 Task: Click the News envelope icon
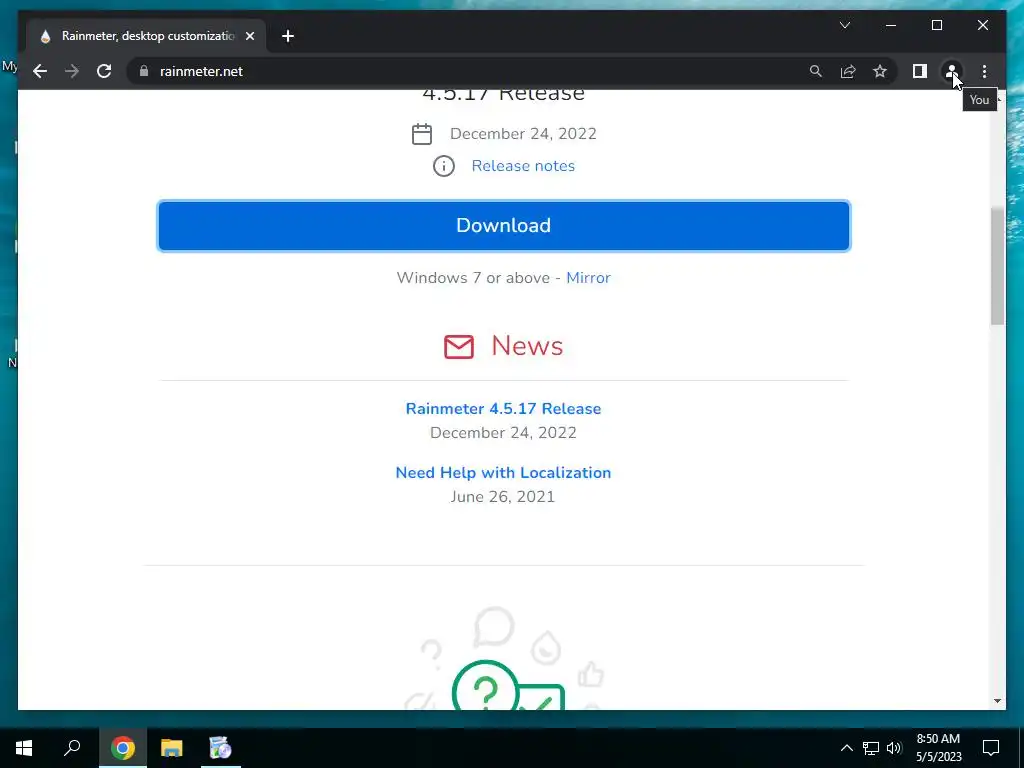coord(458,346)
